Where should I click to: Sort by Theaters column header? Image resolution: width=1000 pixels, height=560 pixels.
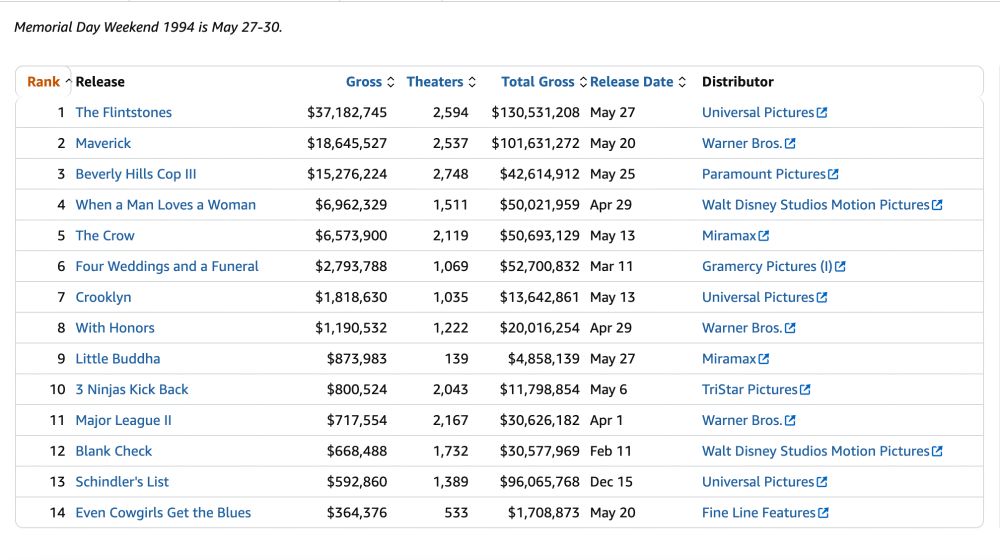point(435,82)
